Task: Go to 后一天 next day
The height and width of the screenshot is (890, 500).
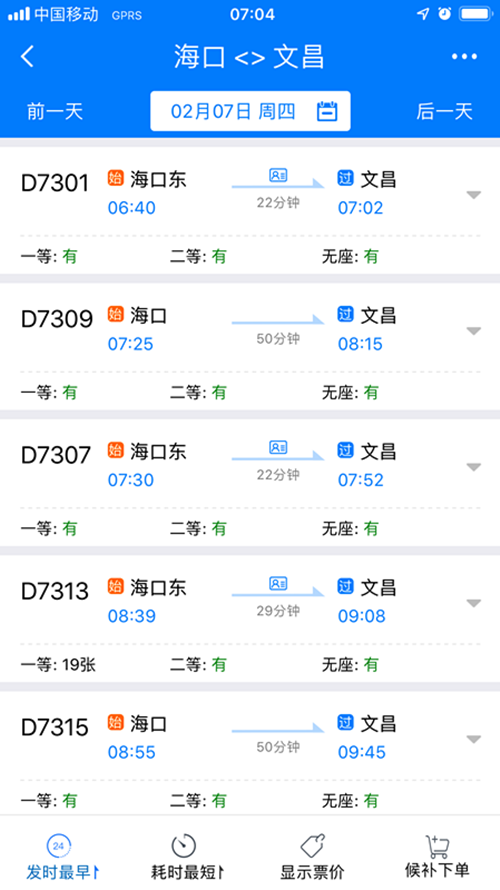Action: [444, 111]
